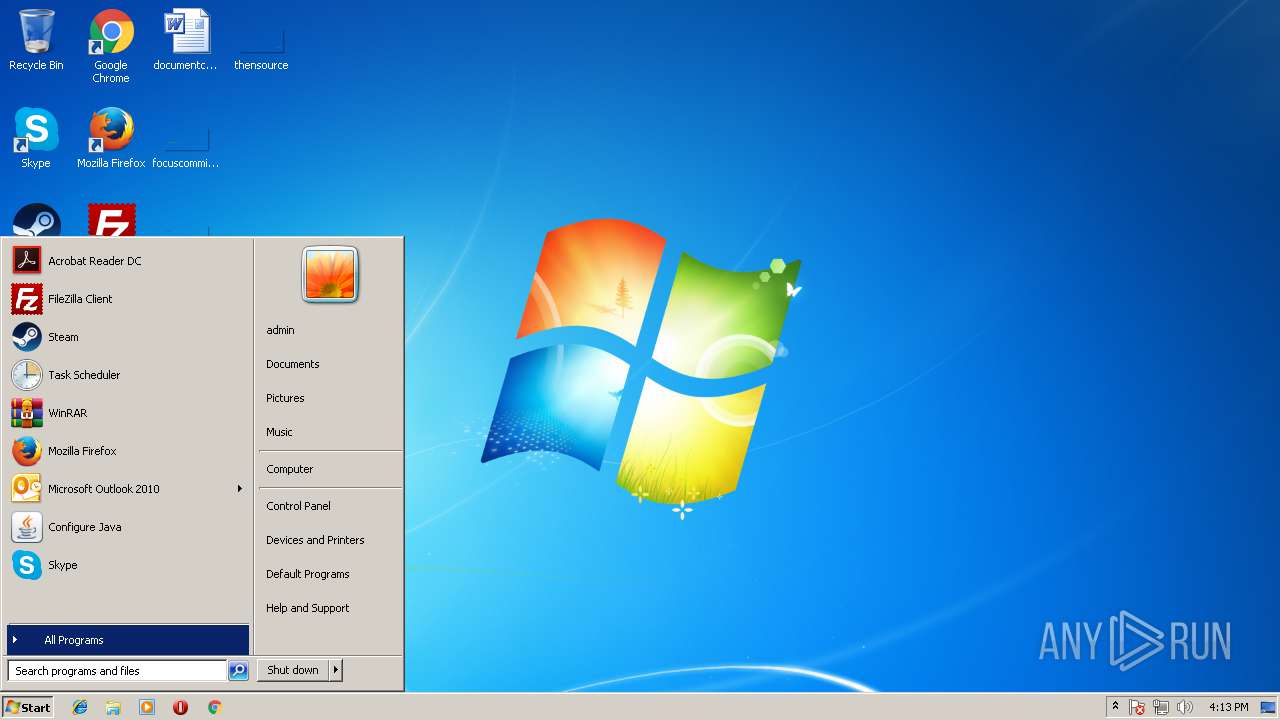Open Steam from Start menu list
This screenshot has height=720, width=1280.
click(127, 337)
